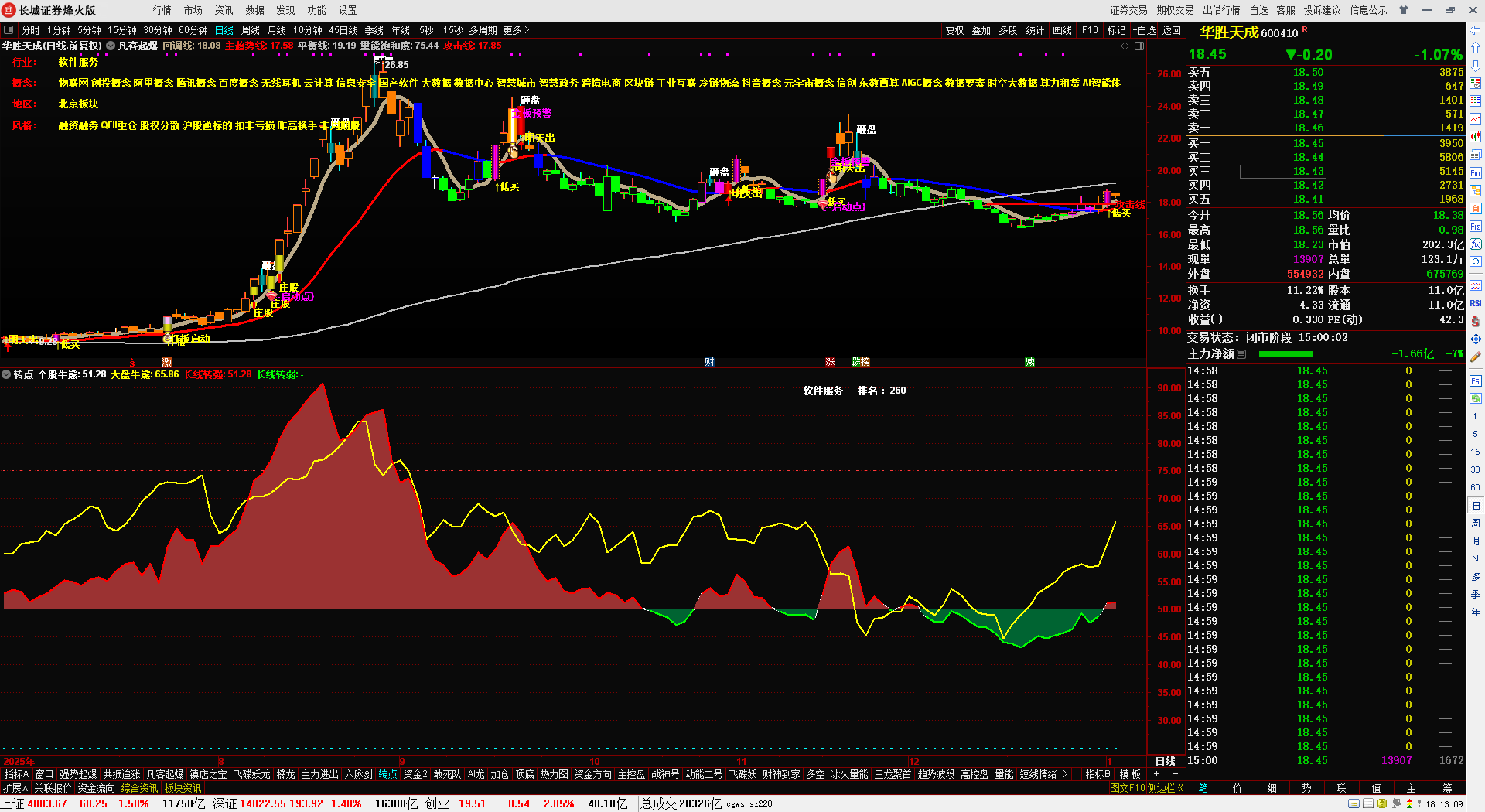Expand the 指标B indicator group
This screenshot has width=1485, height=812.
click(1098, 774)
